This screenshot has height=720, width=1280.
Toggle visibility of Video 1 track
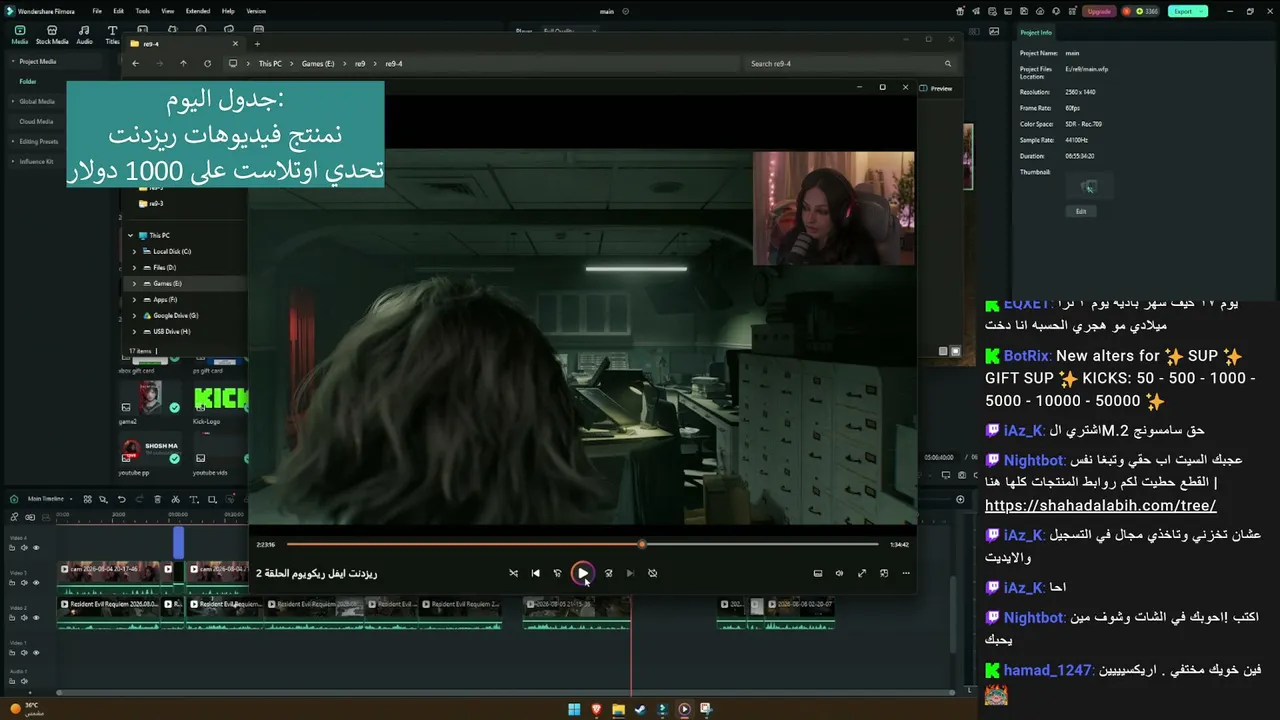pos(37,653)
